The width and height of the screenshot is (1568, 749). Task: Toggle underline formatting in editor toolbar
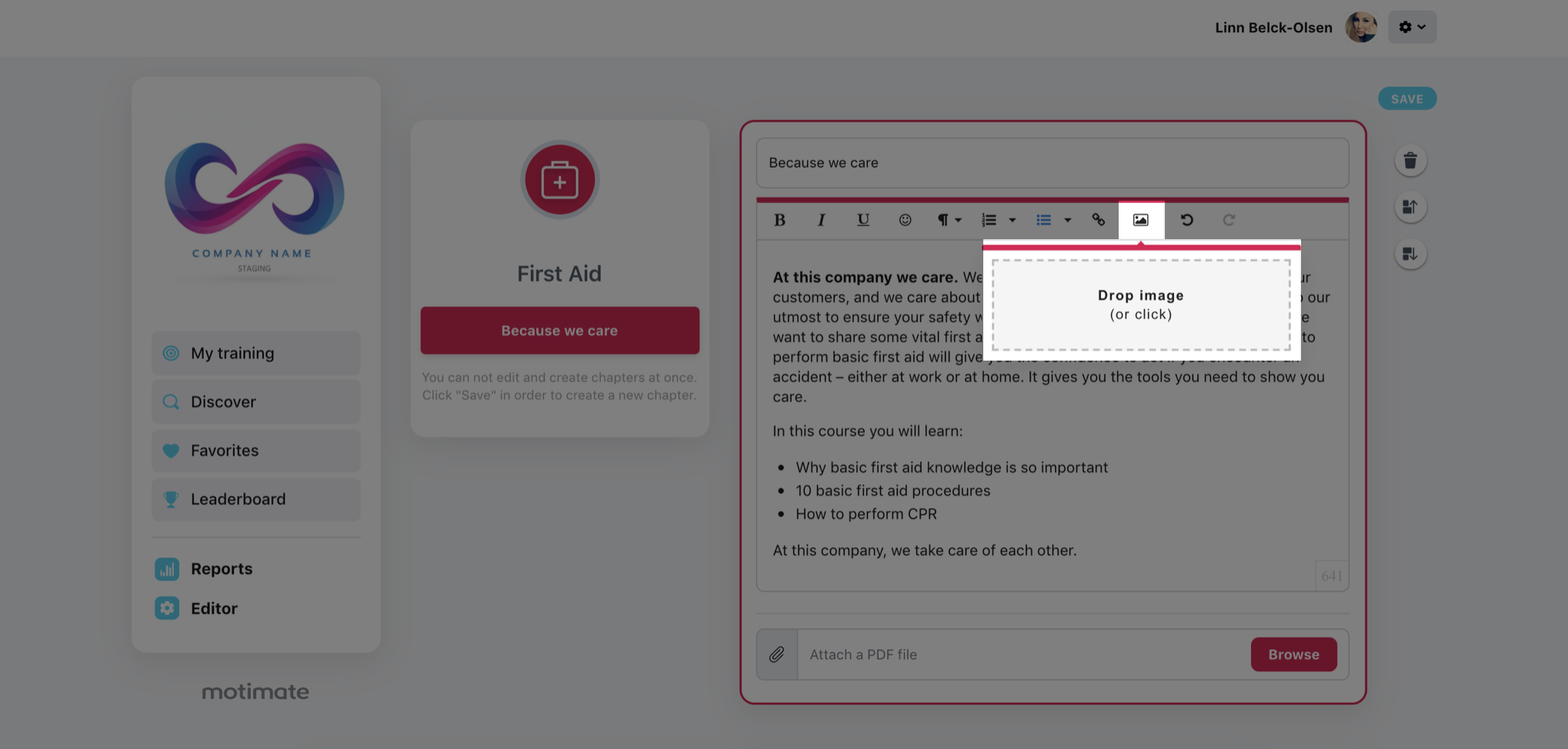(863, 221)
